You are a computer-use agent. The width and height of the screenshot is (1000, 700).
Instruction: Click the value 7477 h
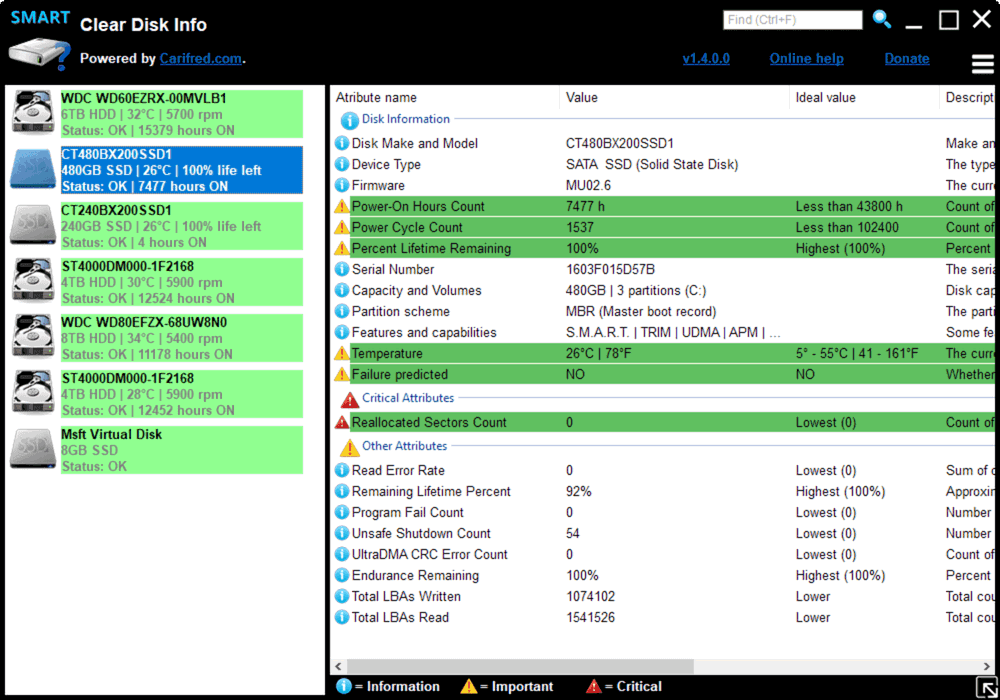pos(585,207)
